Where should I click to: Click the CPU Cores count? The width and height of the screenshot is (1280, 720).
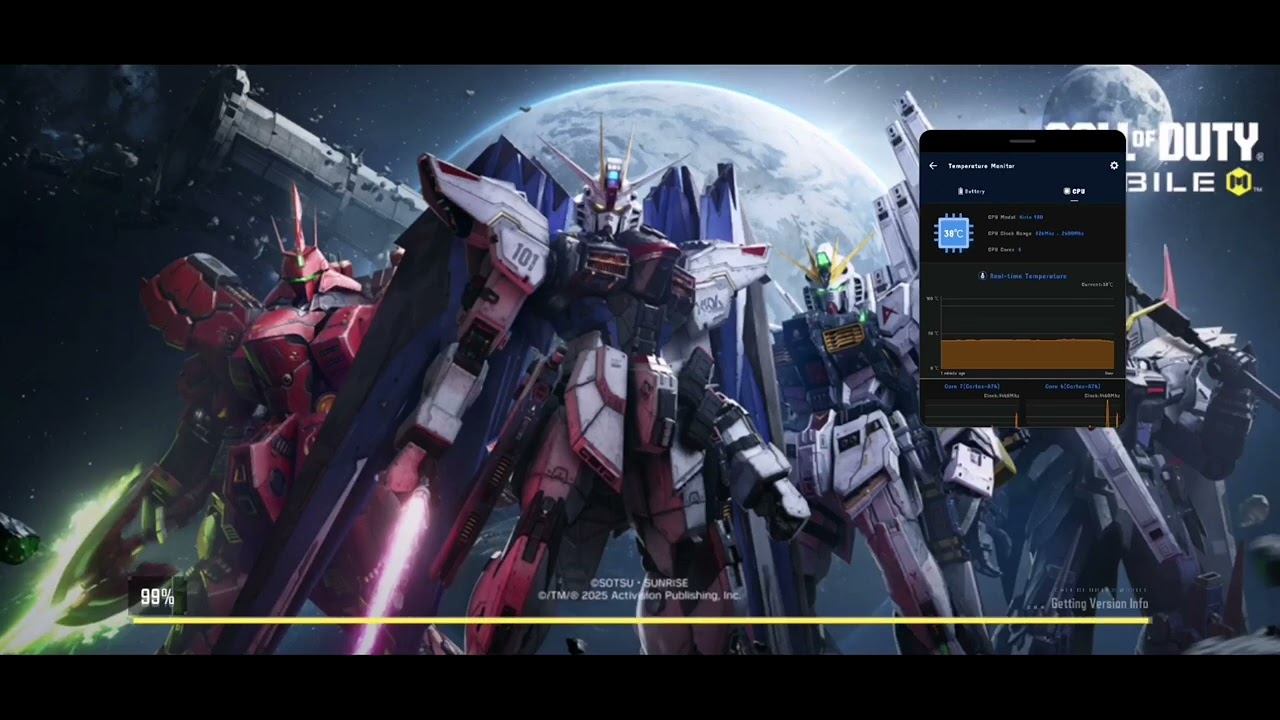[x=1019, y=249]
